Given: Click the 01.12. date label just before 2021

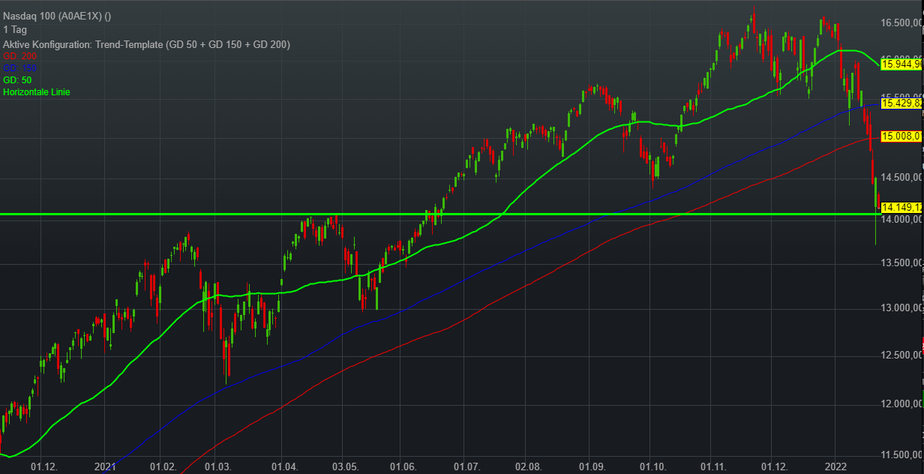Looking at the screenshot, I should 45,466.
